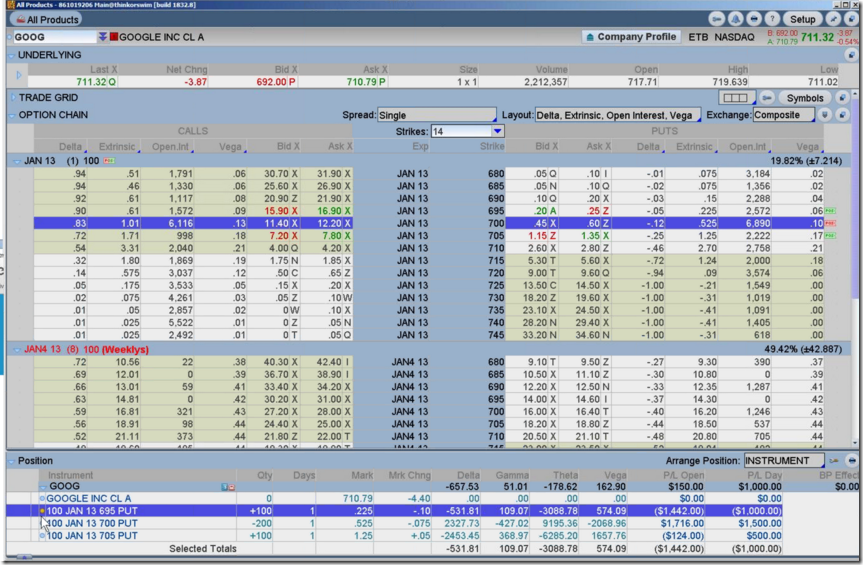Image resolution: width=863 pixels, height=565 pixels.
Task: Open help question mark icon
Action: coord(772,19)
